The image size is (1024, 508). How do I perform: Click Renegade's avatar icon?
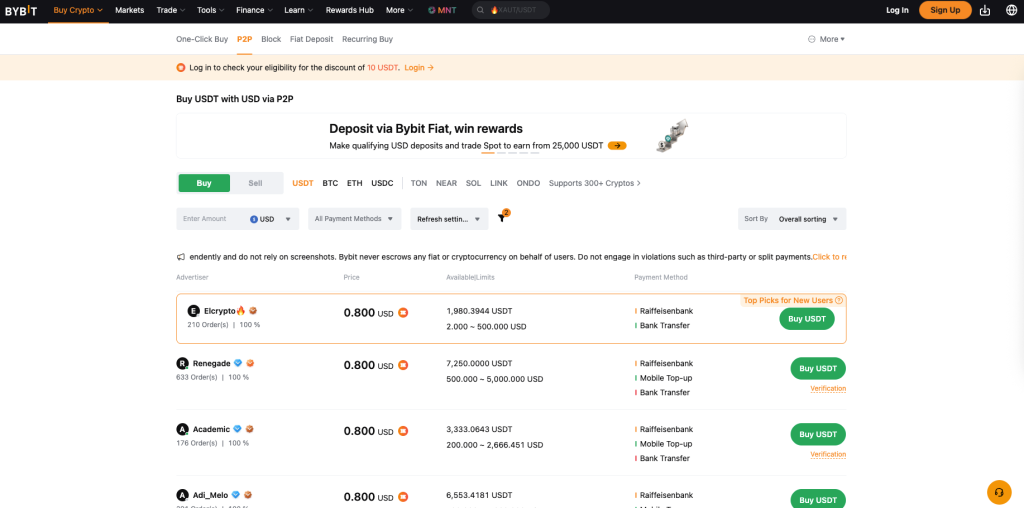tap(182, 363)
